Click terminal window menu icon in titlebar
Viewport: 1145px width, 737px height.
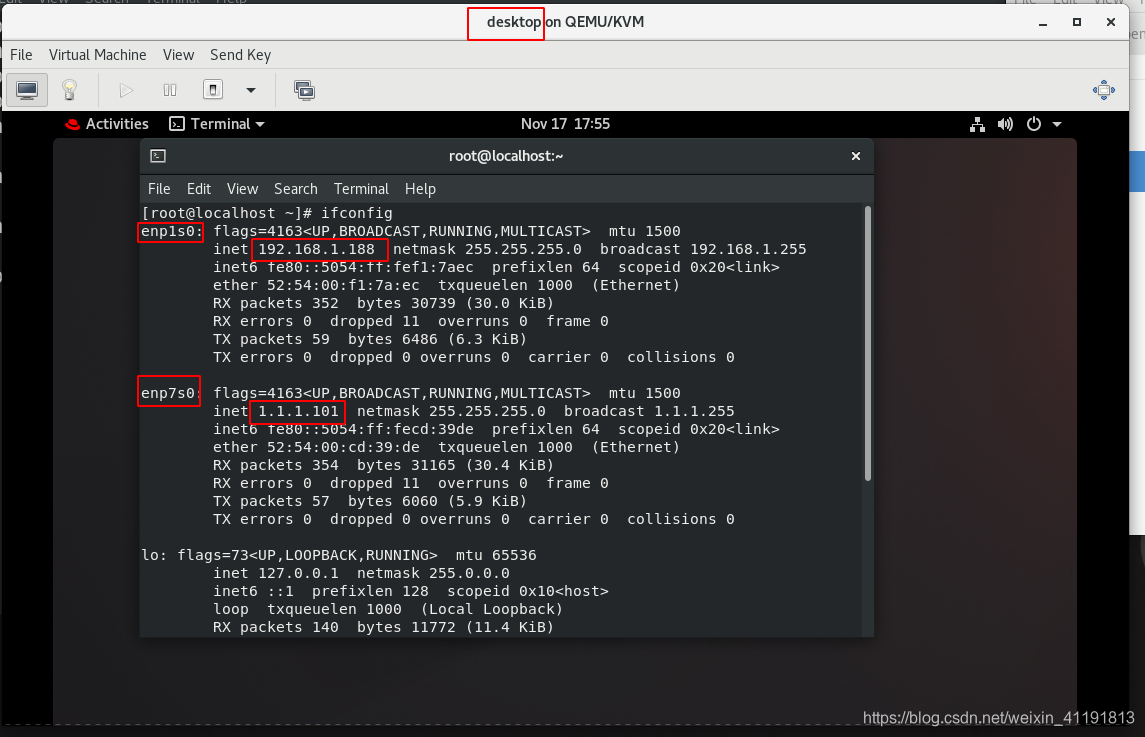pyautogui.click(x=158, y=156)
